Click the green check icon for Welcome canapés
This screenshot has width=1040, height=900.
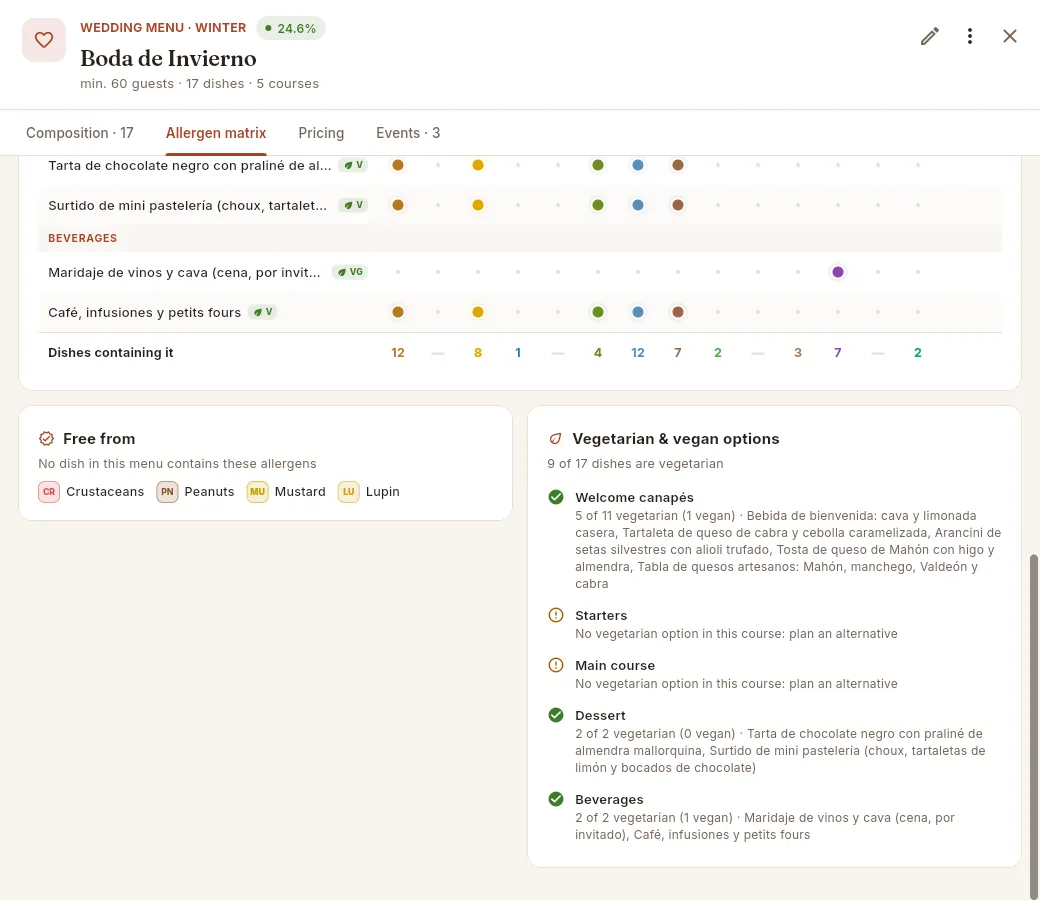pyautogui.click(x=556, y=497)
